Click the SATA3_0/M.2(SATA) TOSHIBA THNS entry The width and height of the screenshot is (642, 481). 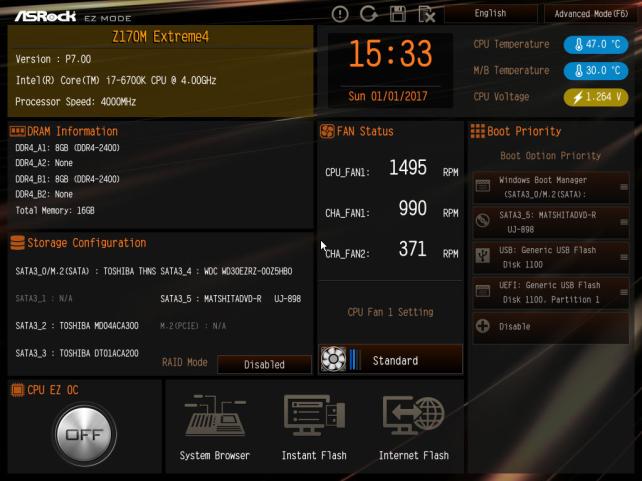click(x=86, y=271)
